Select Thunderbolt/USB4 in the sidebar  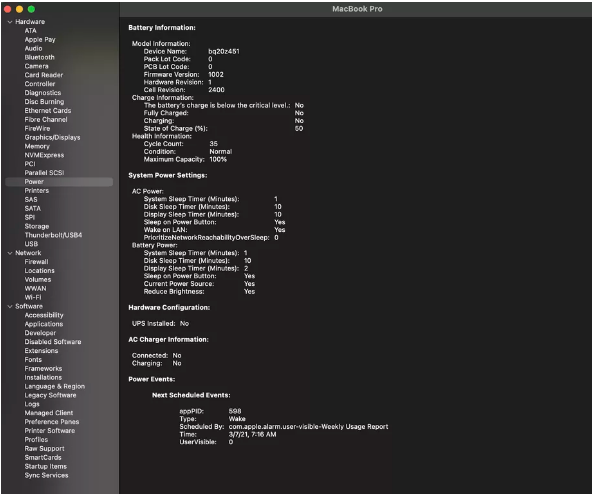[x=53, y=235]
